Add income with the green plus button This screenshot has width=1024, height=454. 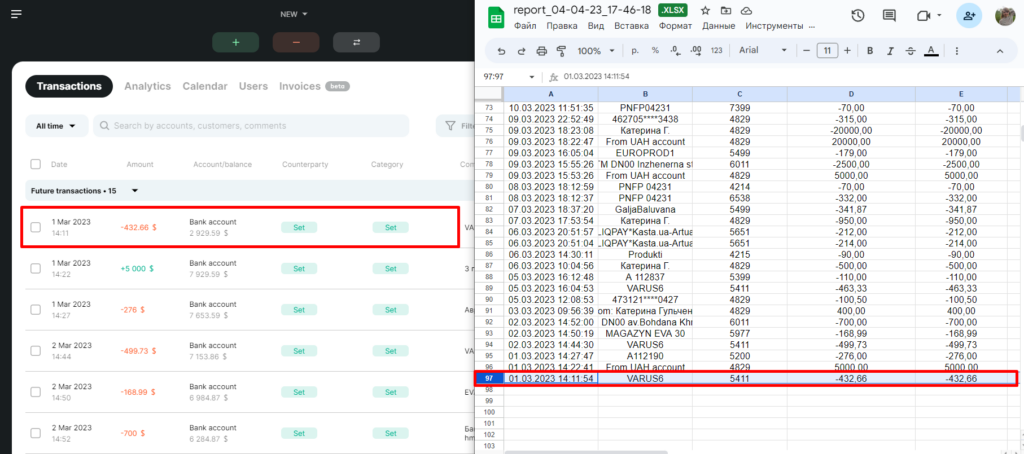coord(236,42)
